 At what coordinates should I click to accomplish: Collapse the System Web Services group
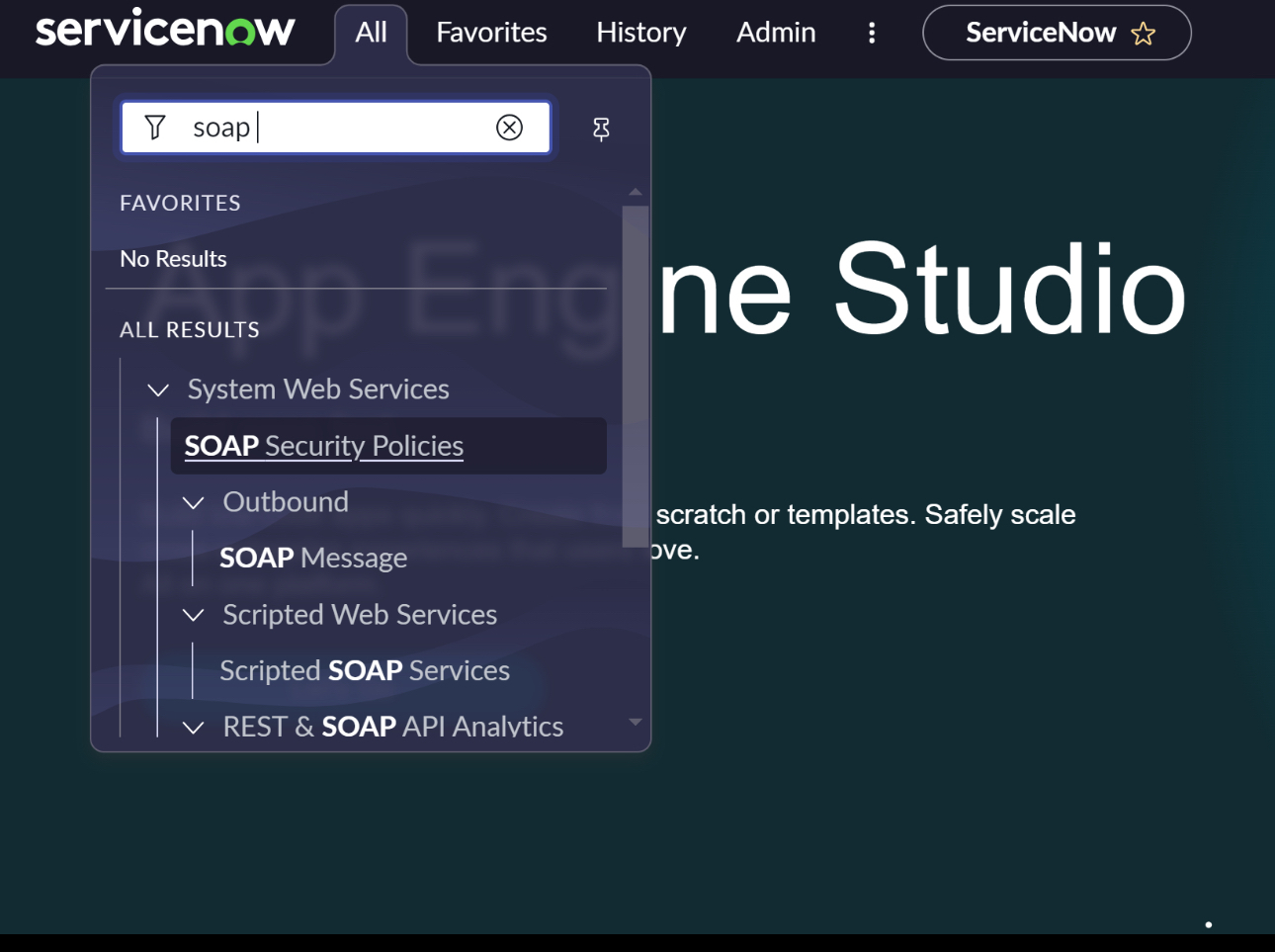[x=157, y=389]
